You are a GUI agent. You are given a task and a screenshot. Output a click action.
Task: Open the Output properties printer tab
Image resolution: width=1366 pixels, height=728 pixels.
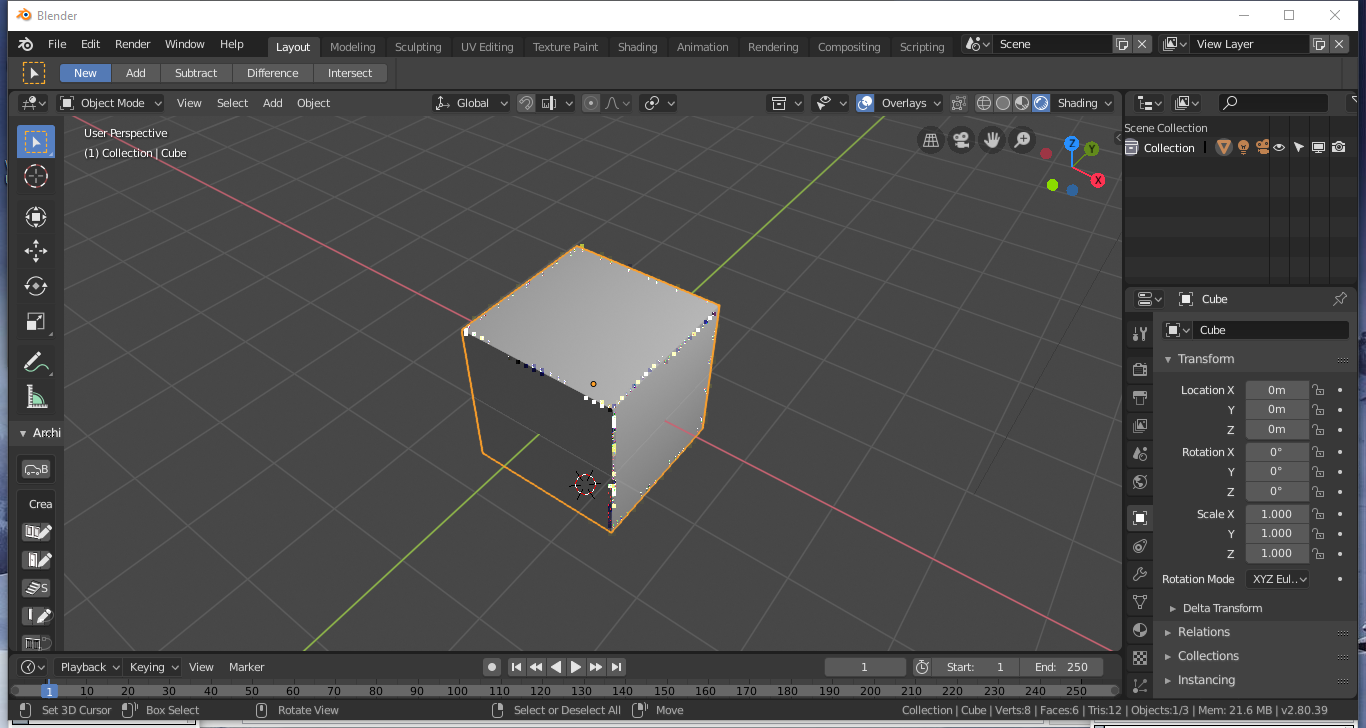(x=1140, y=397)
